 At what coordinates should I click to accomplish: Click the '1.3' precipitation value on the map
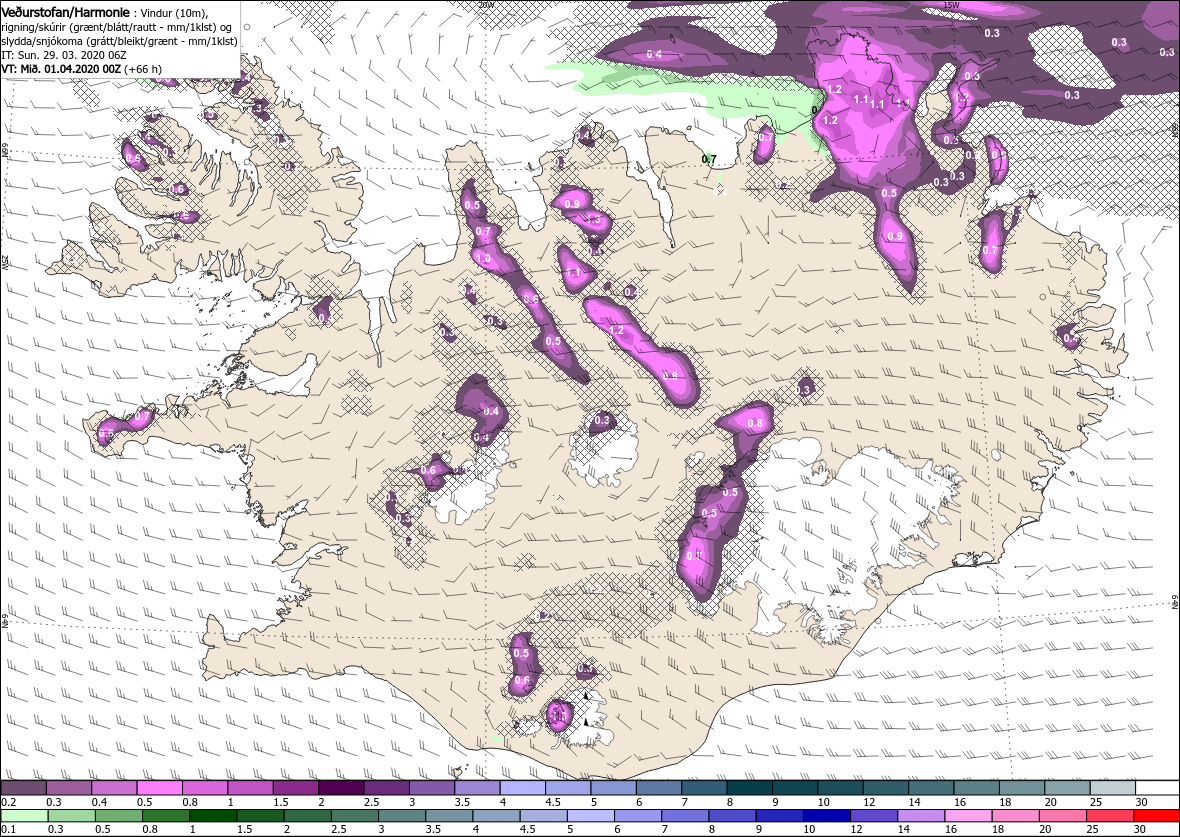(x=594, y=220)
